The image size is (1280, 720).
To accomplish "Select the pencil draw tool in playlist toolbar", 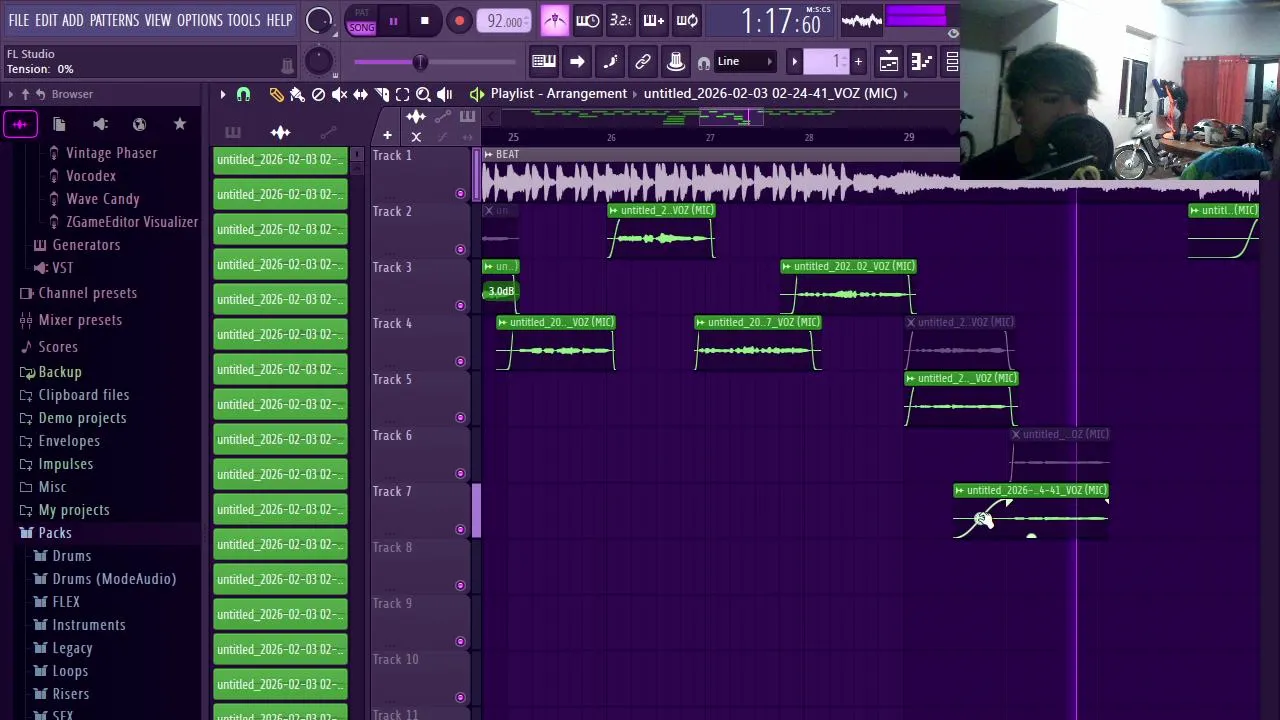I will pyautogui.click(x=276, y=94).
